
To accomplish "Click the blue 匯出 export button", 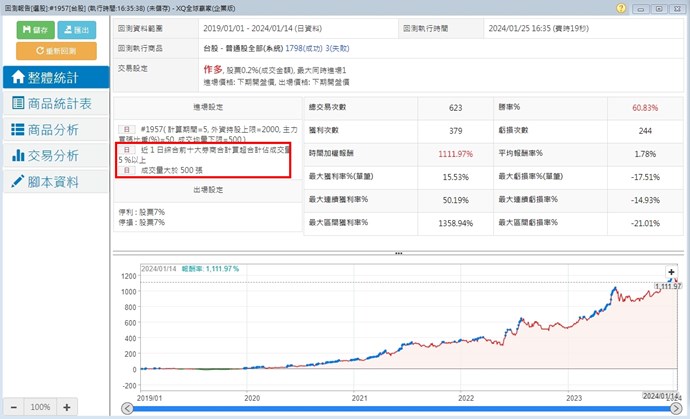I will tap(82, 31).
